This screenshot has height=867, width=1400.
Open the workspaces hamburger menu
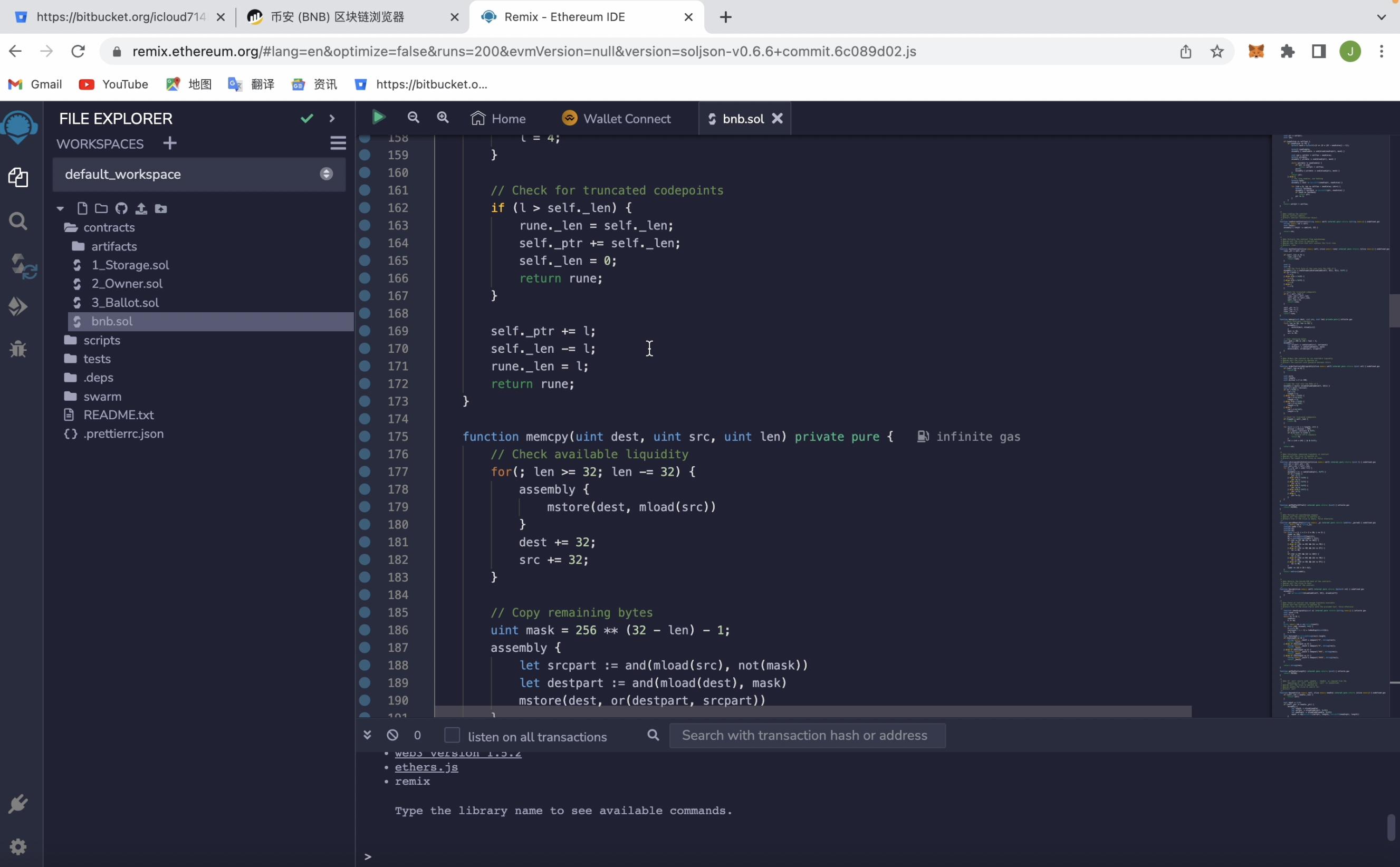pyautogui.click(x=338, y=143)
